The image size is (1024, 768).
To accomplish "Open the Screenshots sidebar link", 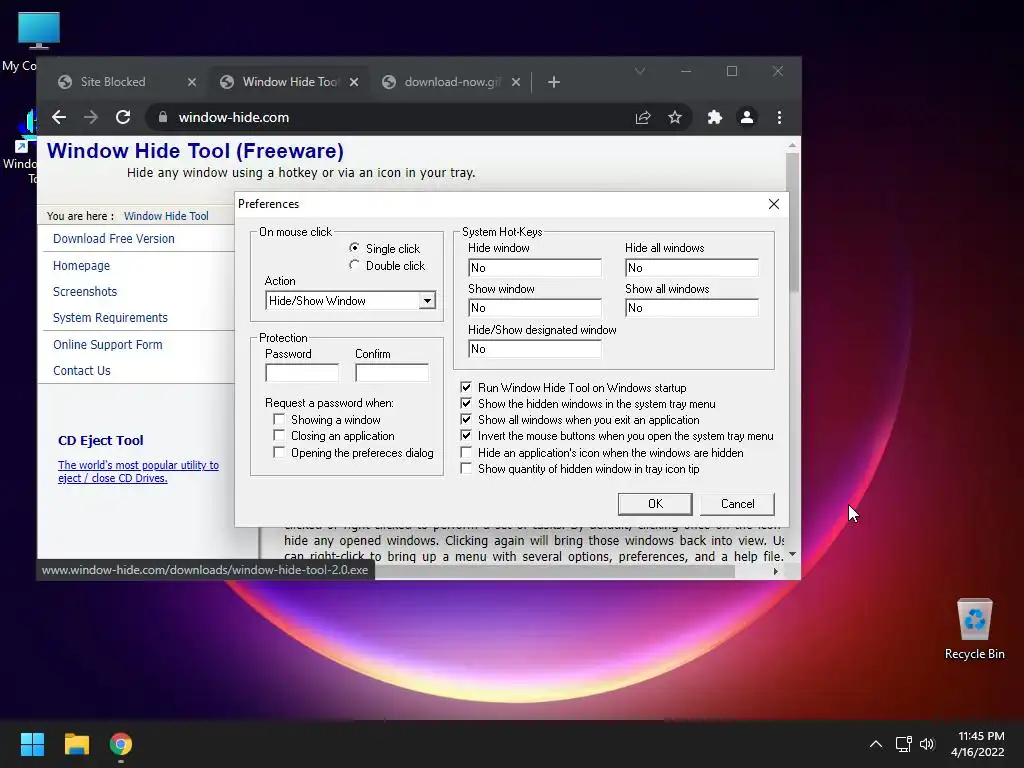I will [x=85, y=292].
